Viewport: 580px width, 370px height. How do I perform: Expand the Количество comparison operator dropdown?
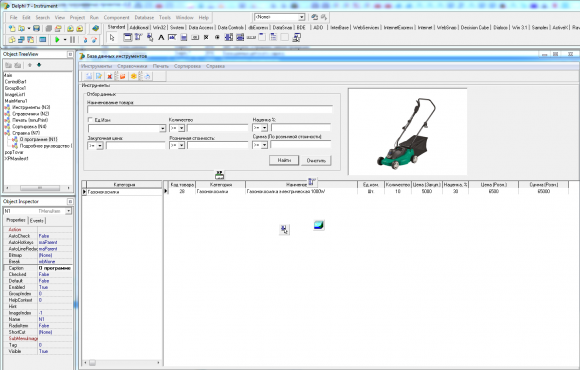coord(181,128)
